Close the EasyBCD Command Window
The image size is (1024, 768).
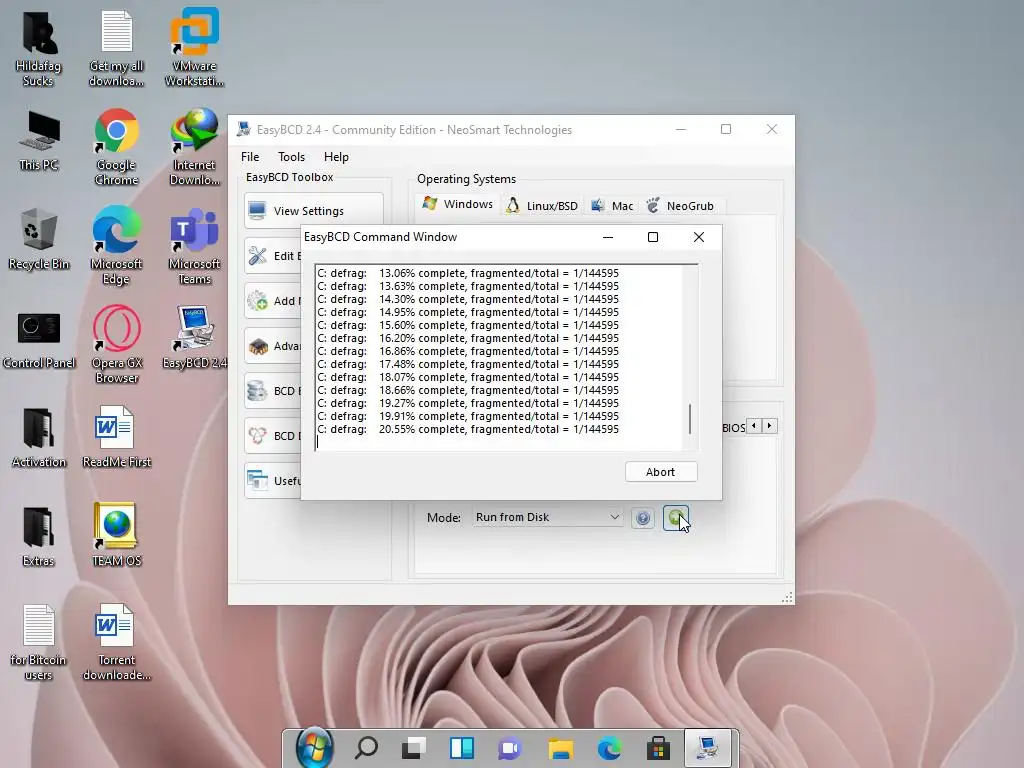[x=699, y=237]
